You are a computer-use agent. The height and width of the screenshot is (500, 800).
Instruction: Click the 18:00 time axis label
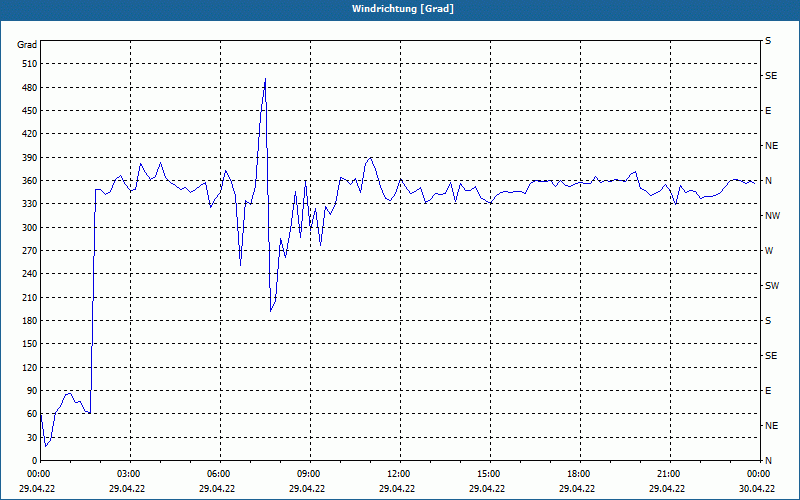click(577, 474)
